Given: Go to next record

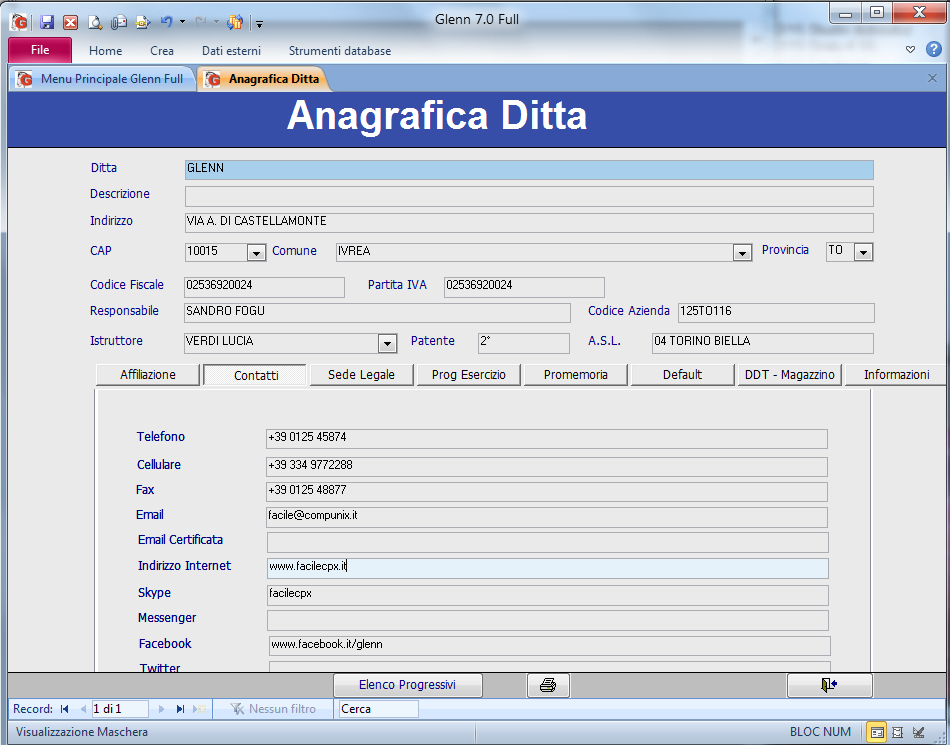Looking at the screenshot, I should [161, 709].
